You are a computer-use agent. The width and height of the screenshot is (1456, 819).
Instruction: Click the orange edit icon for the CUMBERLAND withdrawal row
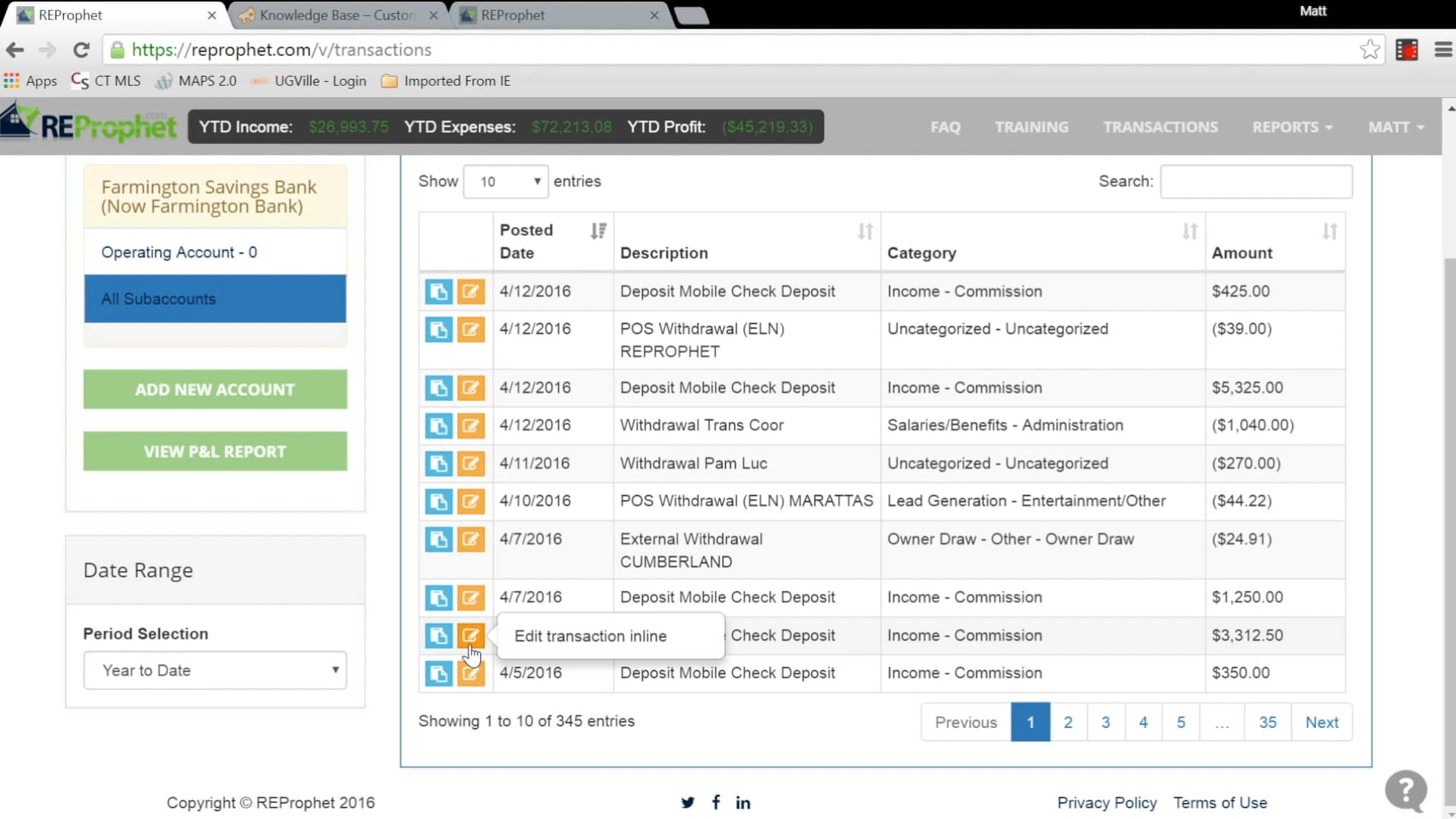[470, 540]
